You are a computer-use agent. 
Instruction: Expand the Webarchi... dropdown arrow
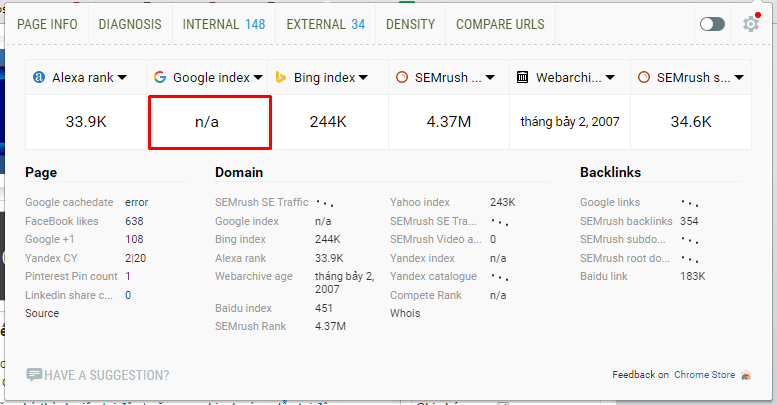(x=610, y=78)
